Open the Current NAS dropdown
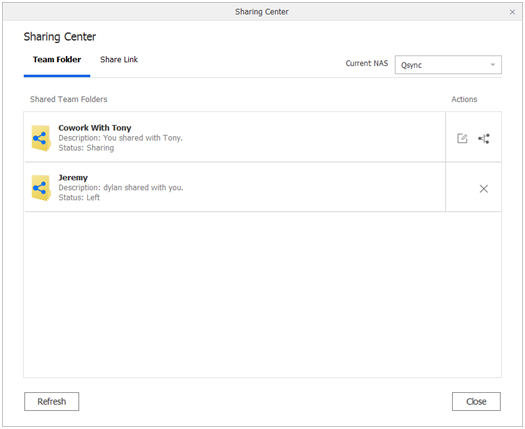525x429 pixels. pos(448,65)
